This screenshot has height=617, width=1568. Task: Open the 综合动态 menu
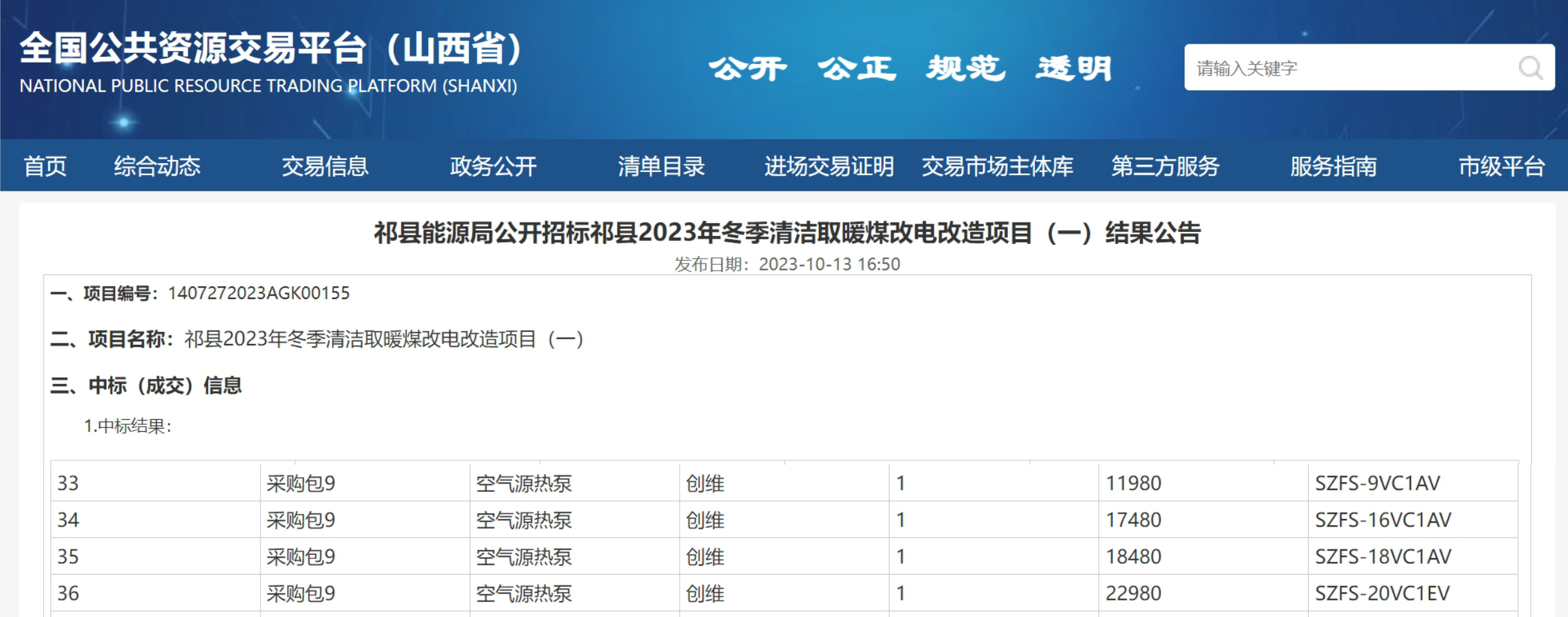tap(157, 166)
